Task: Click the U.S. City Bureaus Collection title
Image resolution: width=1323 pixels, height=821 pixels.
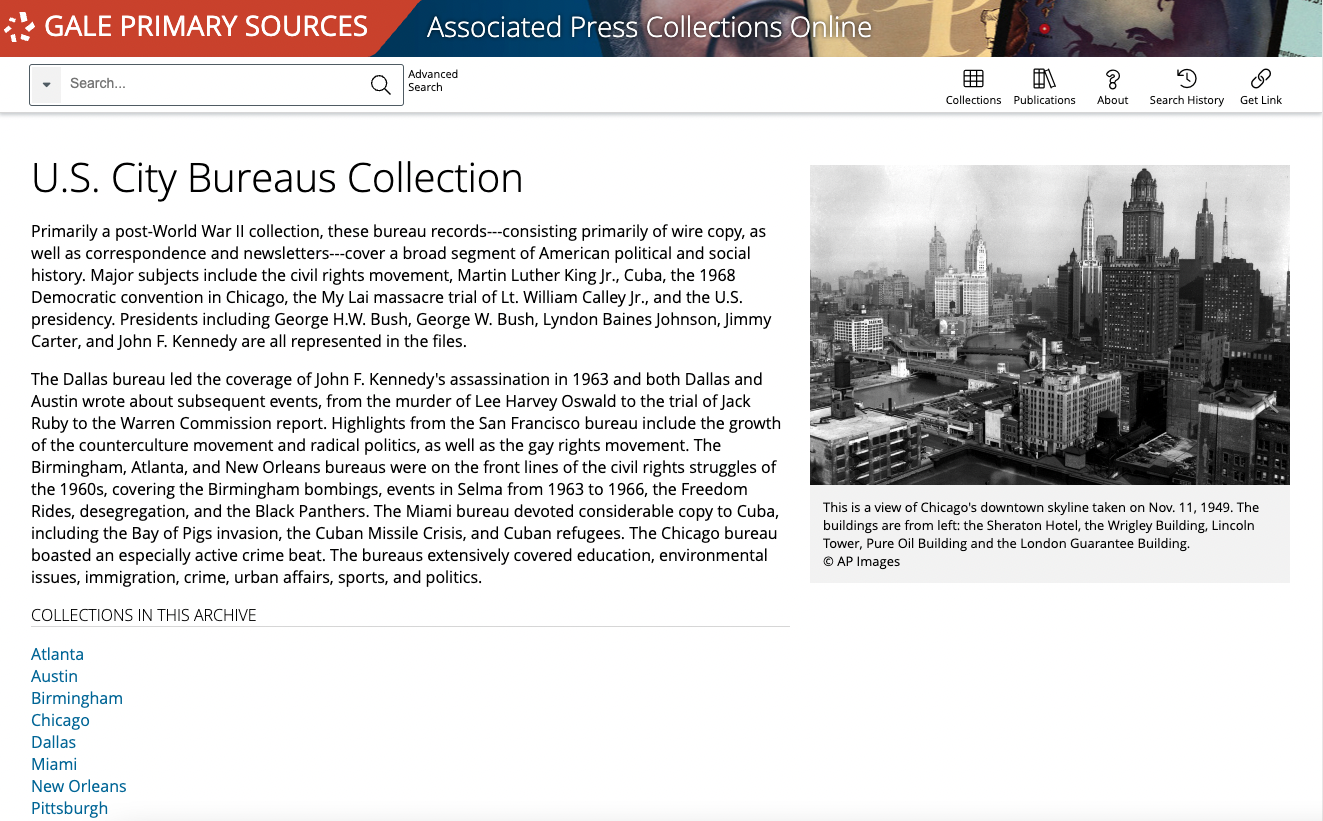Action: pos(277,178)
